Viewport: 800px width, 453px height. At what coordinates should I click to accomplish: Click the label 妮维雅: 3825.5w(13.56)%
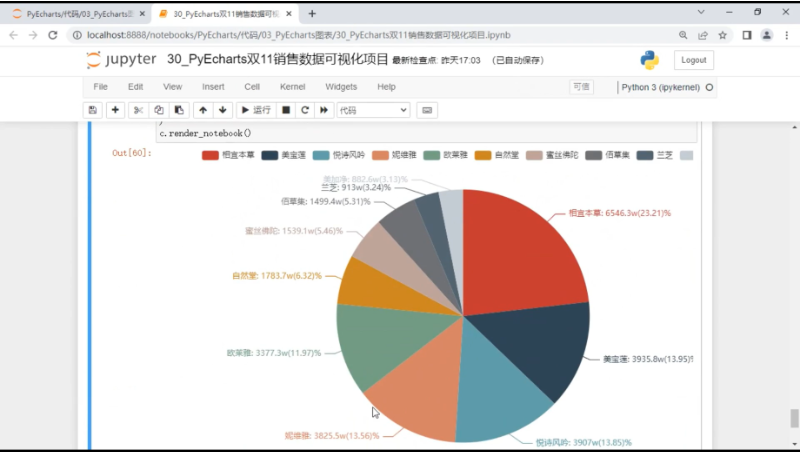click(332, 436)
